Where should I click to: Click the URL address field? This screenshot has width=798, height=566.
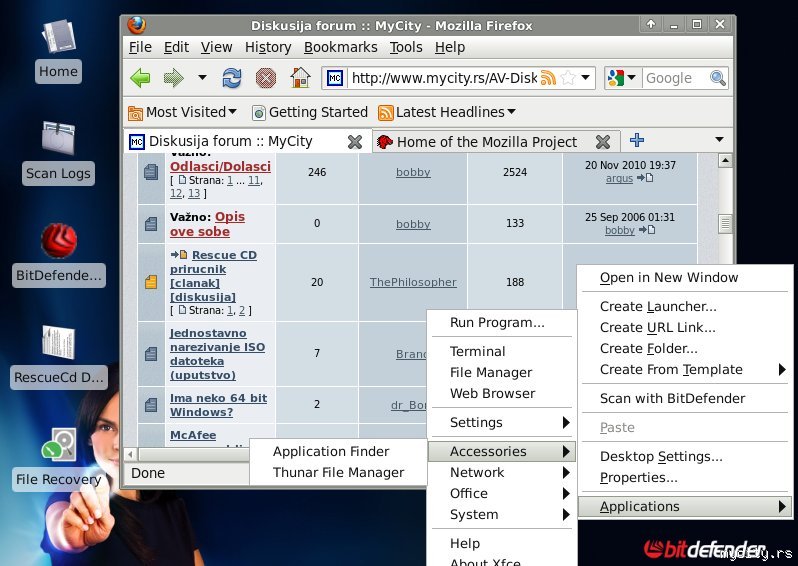point(444,78)
